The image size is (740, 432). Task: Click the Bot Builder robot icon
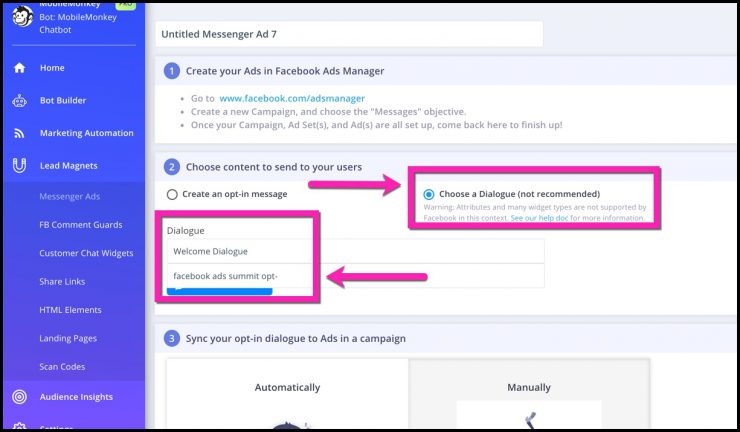click(19, 101)
